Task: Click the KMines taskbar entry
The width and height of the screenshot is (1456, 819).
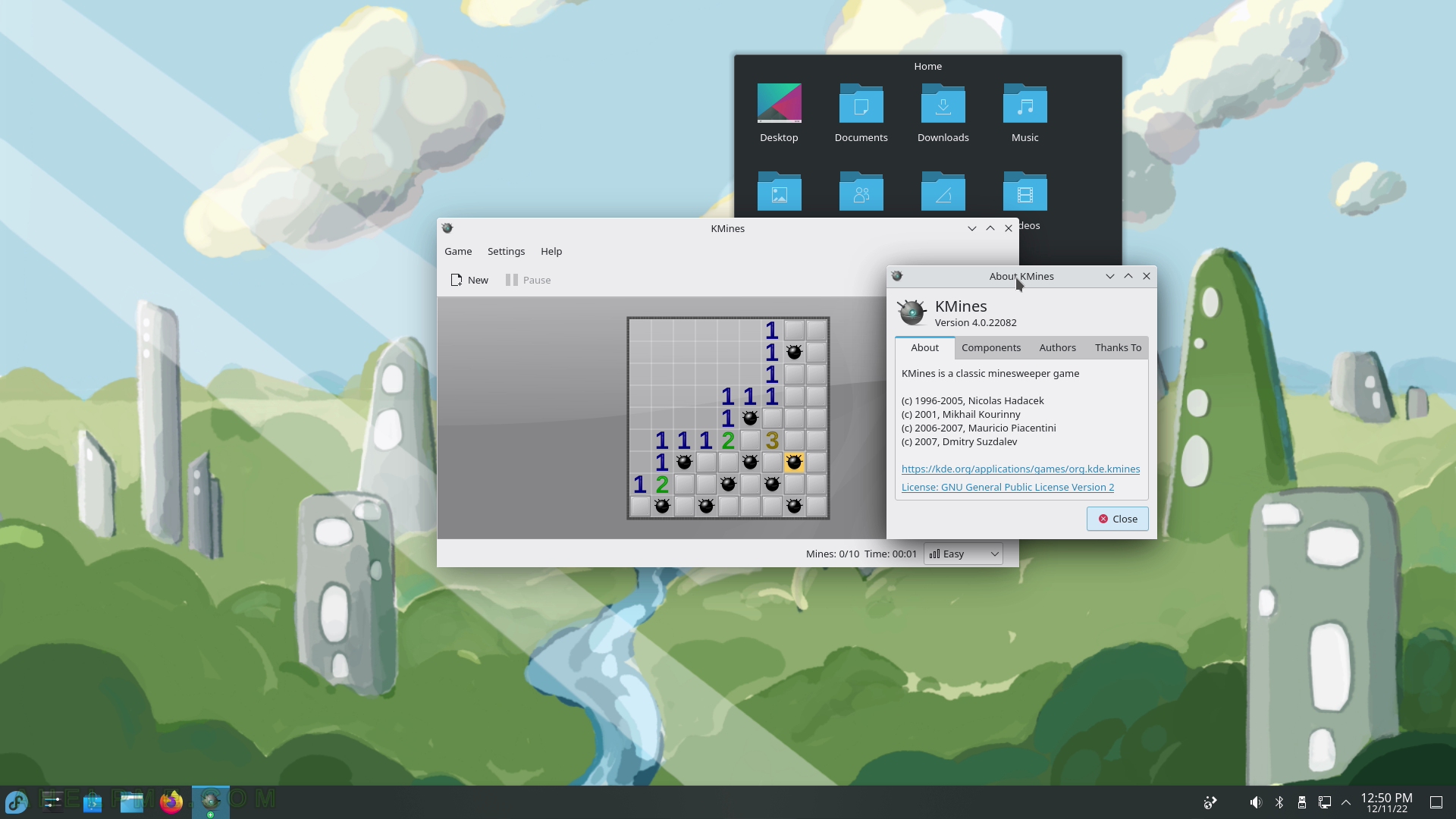Action: point(211,802)
